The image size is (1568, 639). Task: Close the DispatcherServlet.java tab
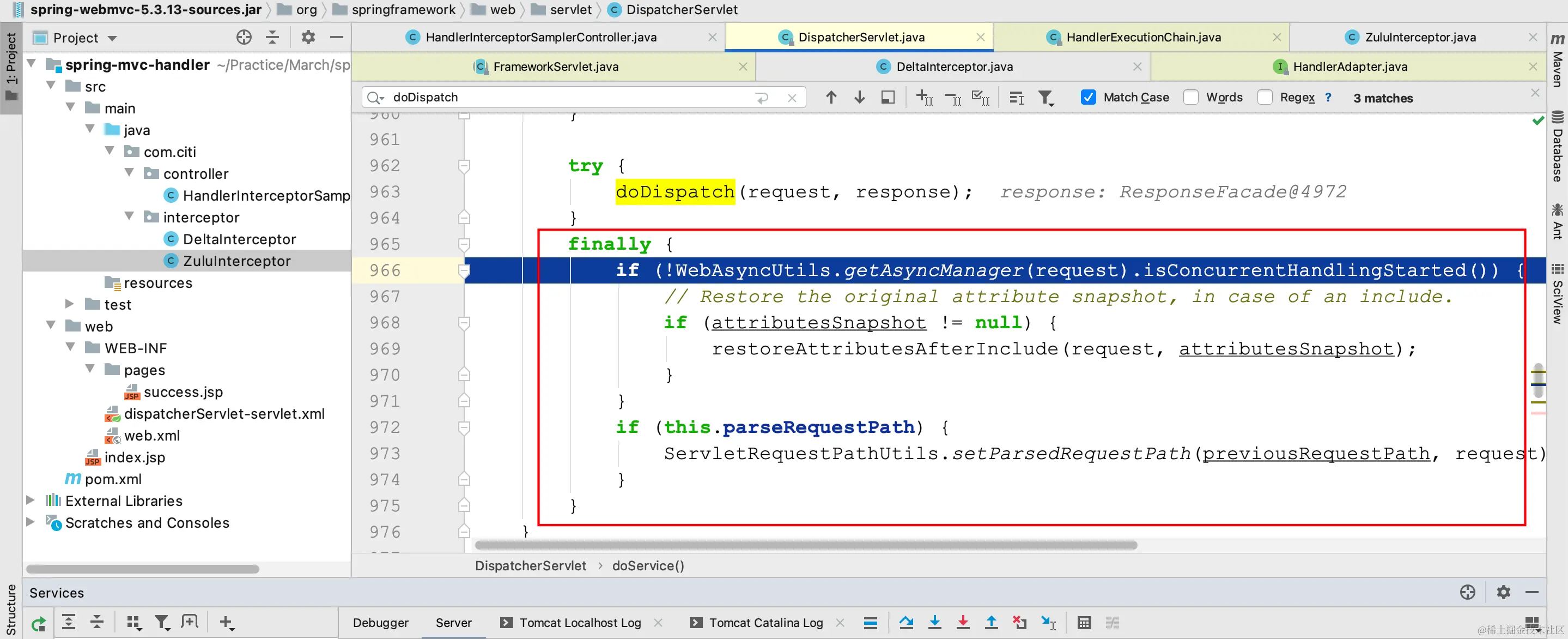click(980, 37)
